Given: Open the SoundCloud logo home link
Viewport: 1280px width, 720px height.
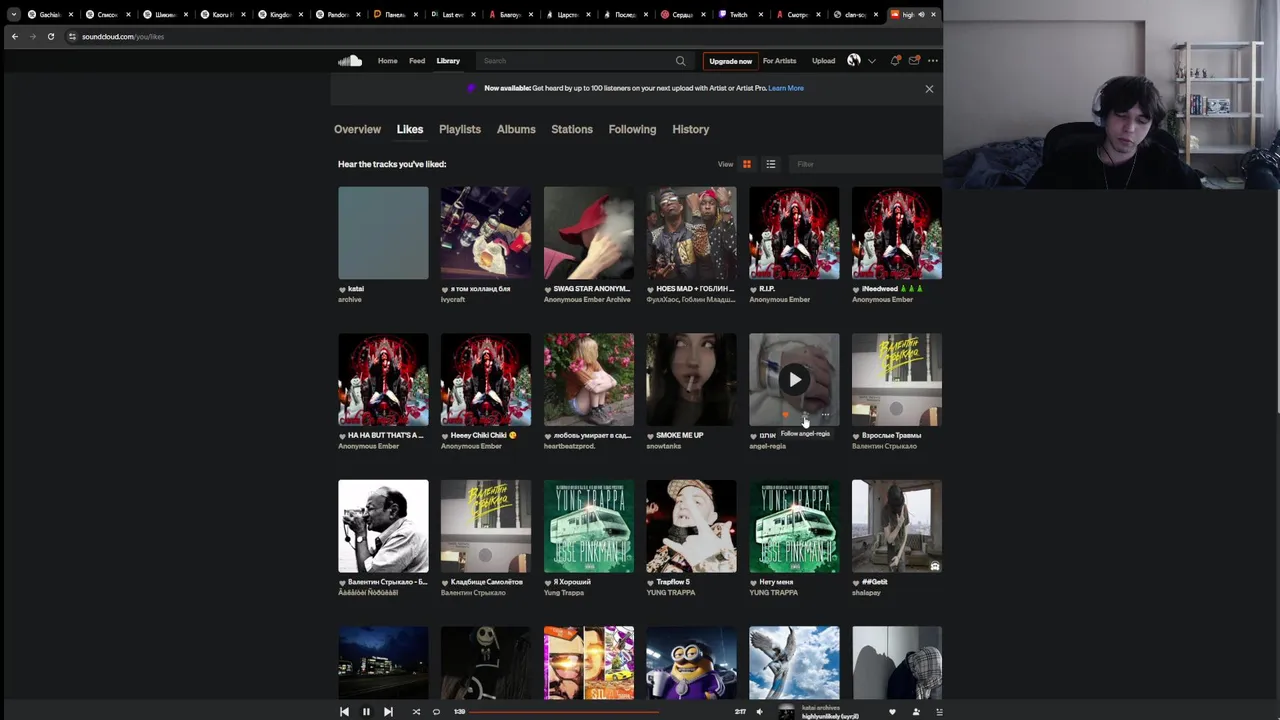Looking at the screenshot, I should tap(349, 61).
